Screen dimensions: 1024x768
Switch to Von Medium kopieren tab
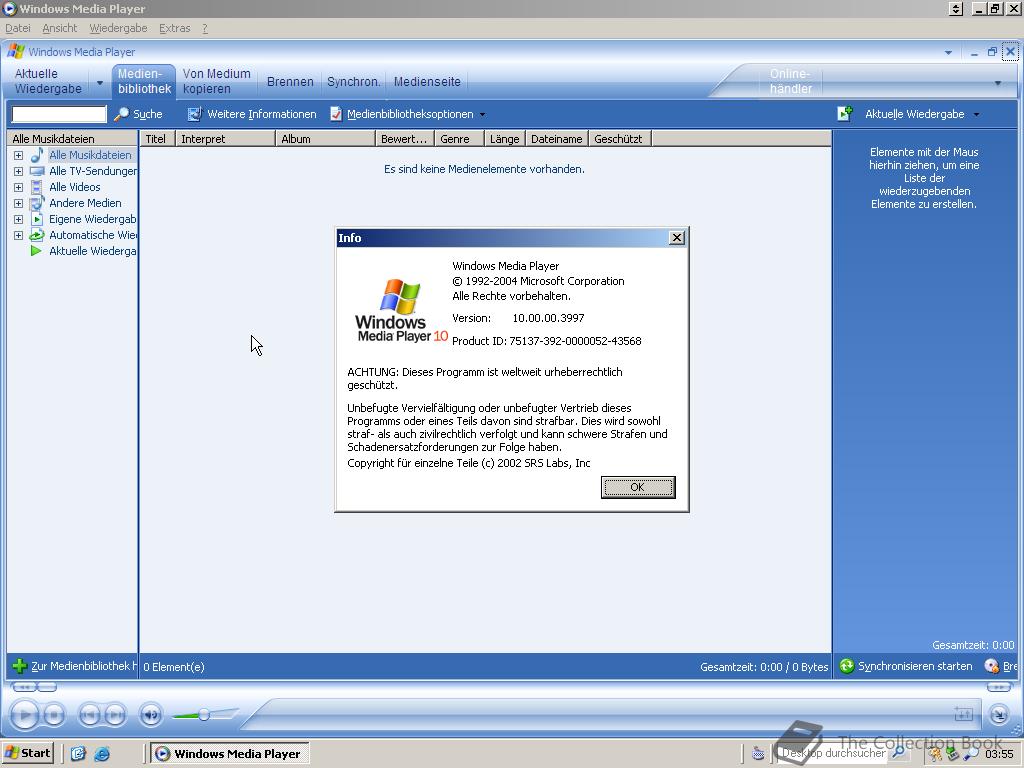click(217, 81)
